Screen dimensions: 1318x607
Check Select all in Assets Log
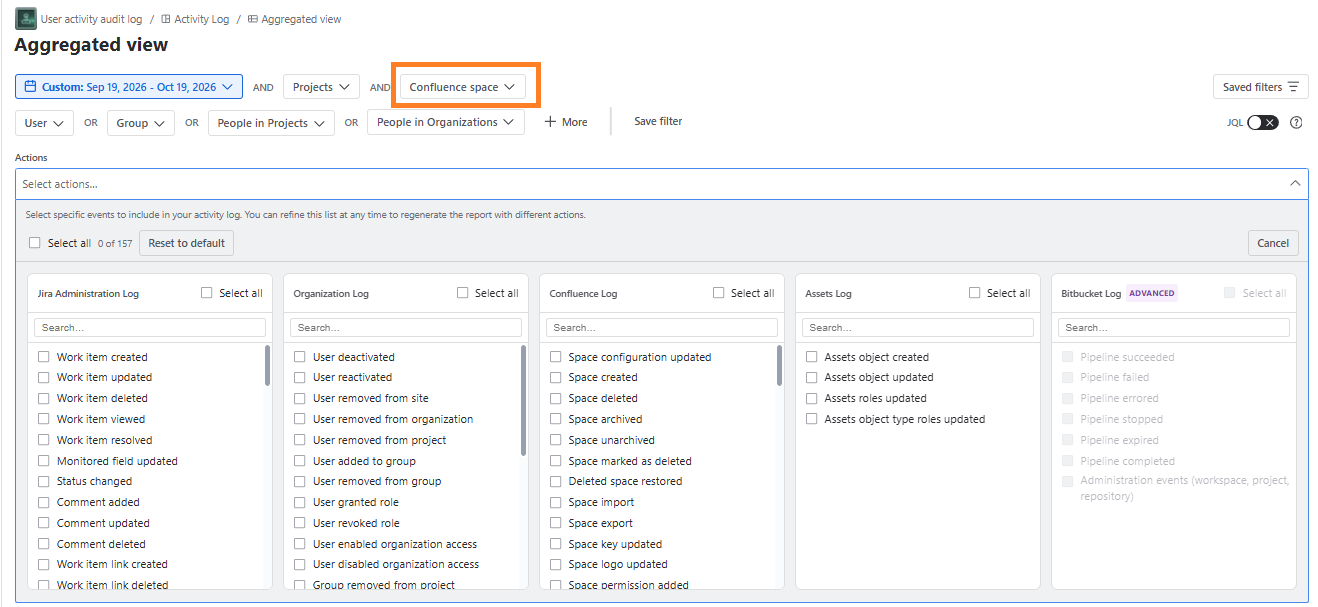point(975,293)
